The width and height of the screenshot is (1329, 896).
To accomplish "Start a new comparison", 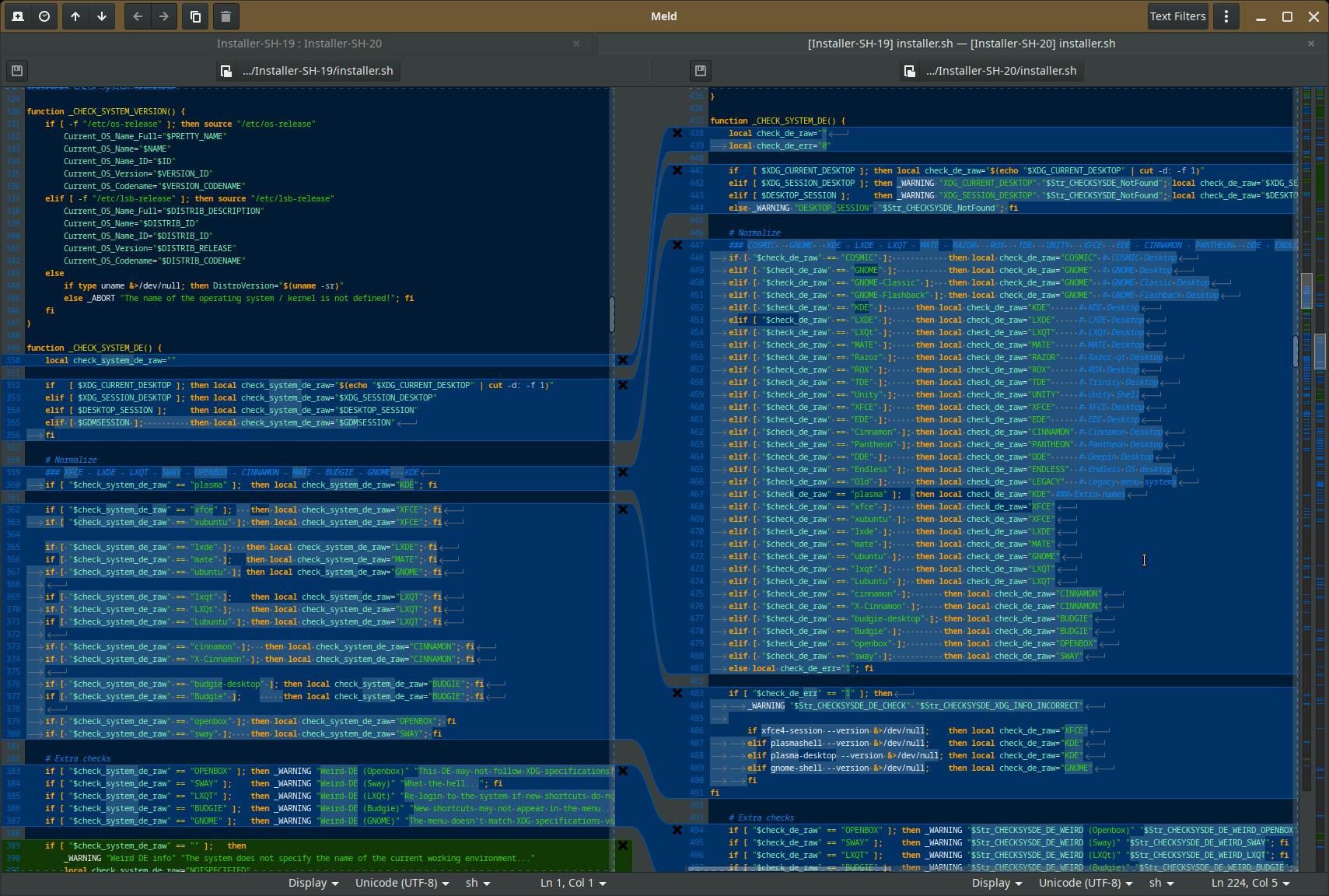I will click(18, 16).
